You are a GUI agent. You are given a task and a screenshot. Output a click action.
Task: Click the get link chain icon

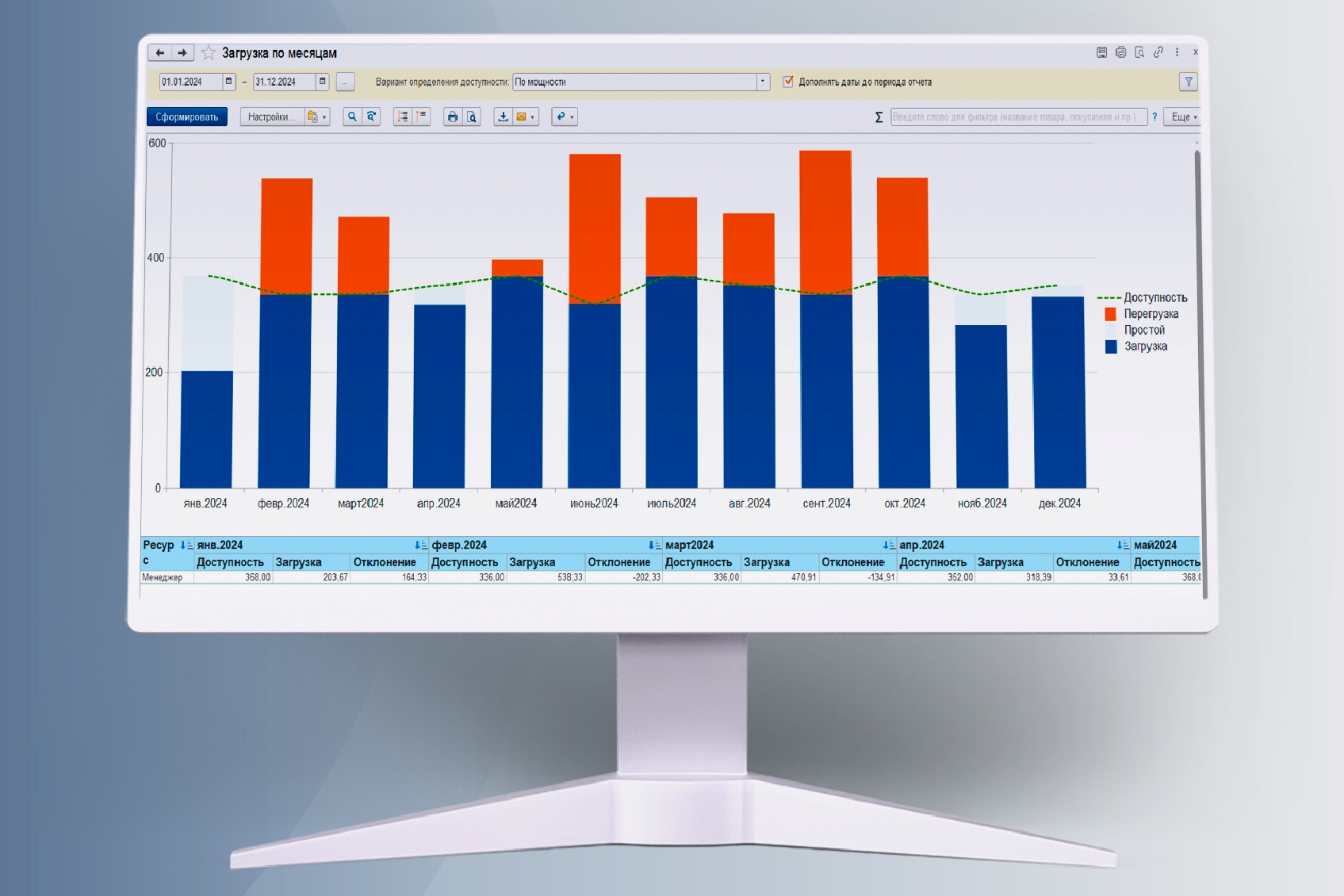pos(1158,52)
